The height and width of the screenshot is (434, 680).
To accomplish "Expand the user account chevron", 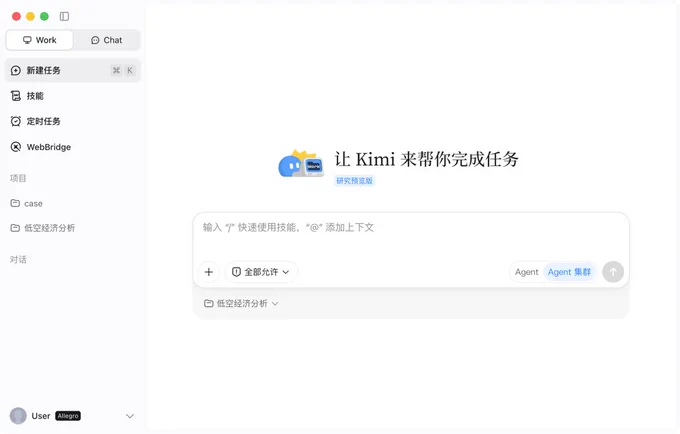I will 130,416.
